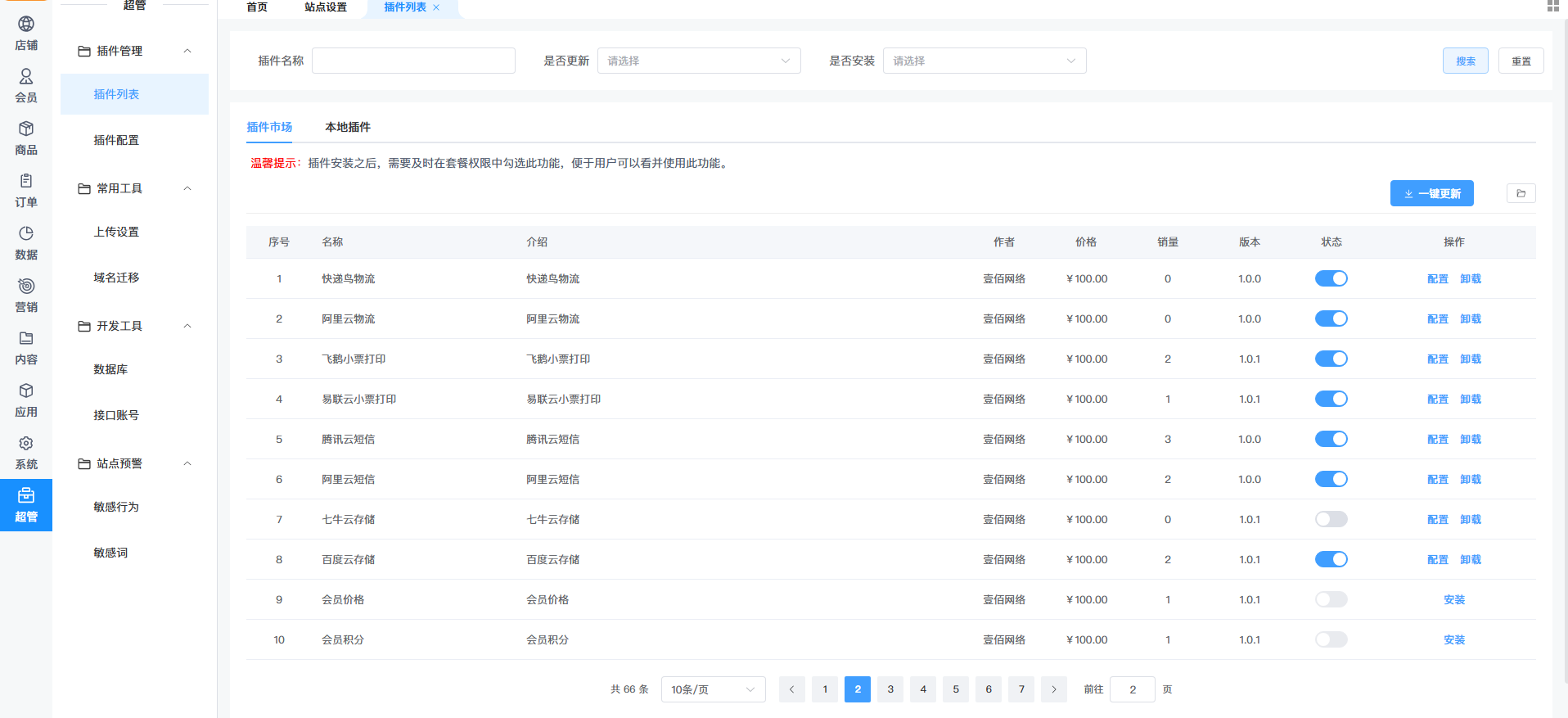Toggle the 百度云存储 status switch

(x=1331, y=559)
